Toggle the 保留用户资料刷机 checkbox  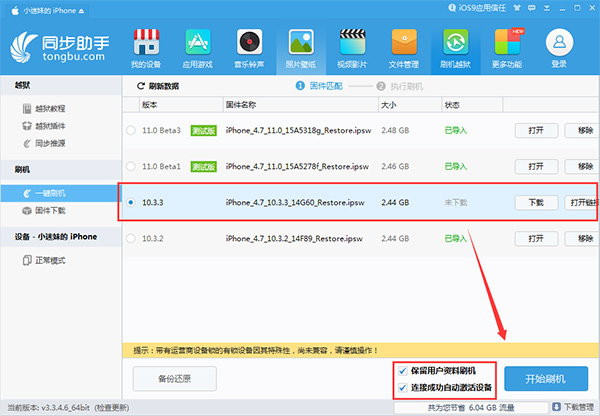(x=403, y=371)
